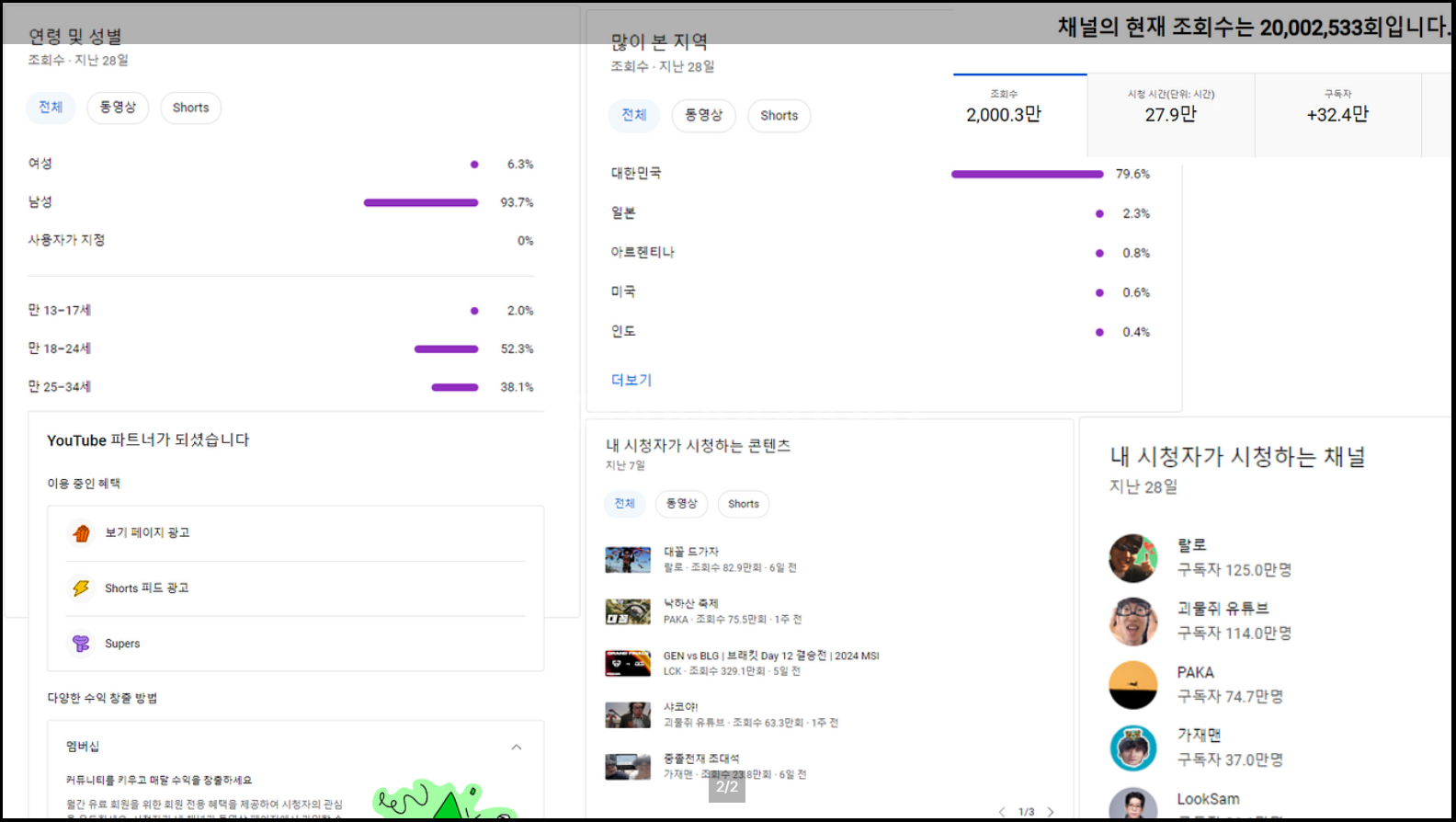
Task: Select 동영상 chip in 시청하는 콘텐츠 card
Action: [681, 504]
